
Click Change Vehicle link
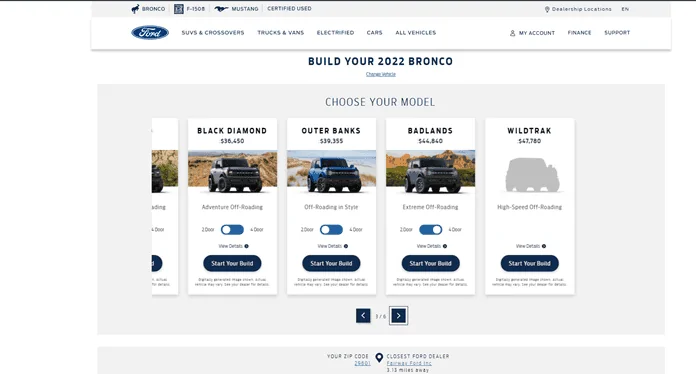tap(380, 74)
